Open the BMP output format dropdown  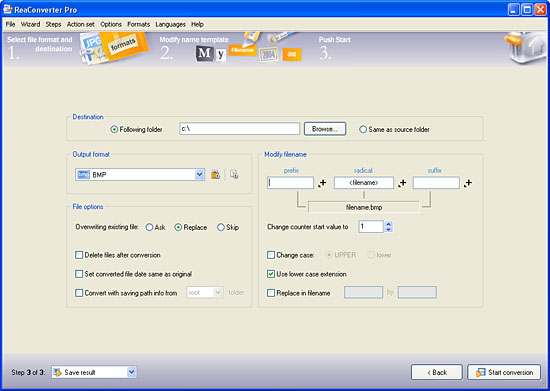200,174
